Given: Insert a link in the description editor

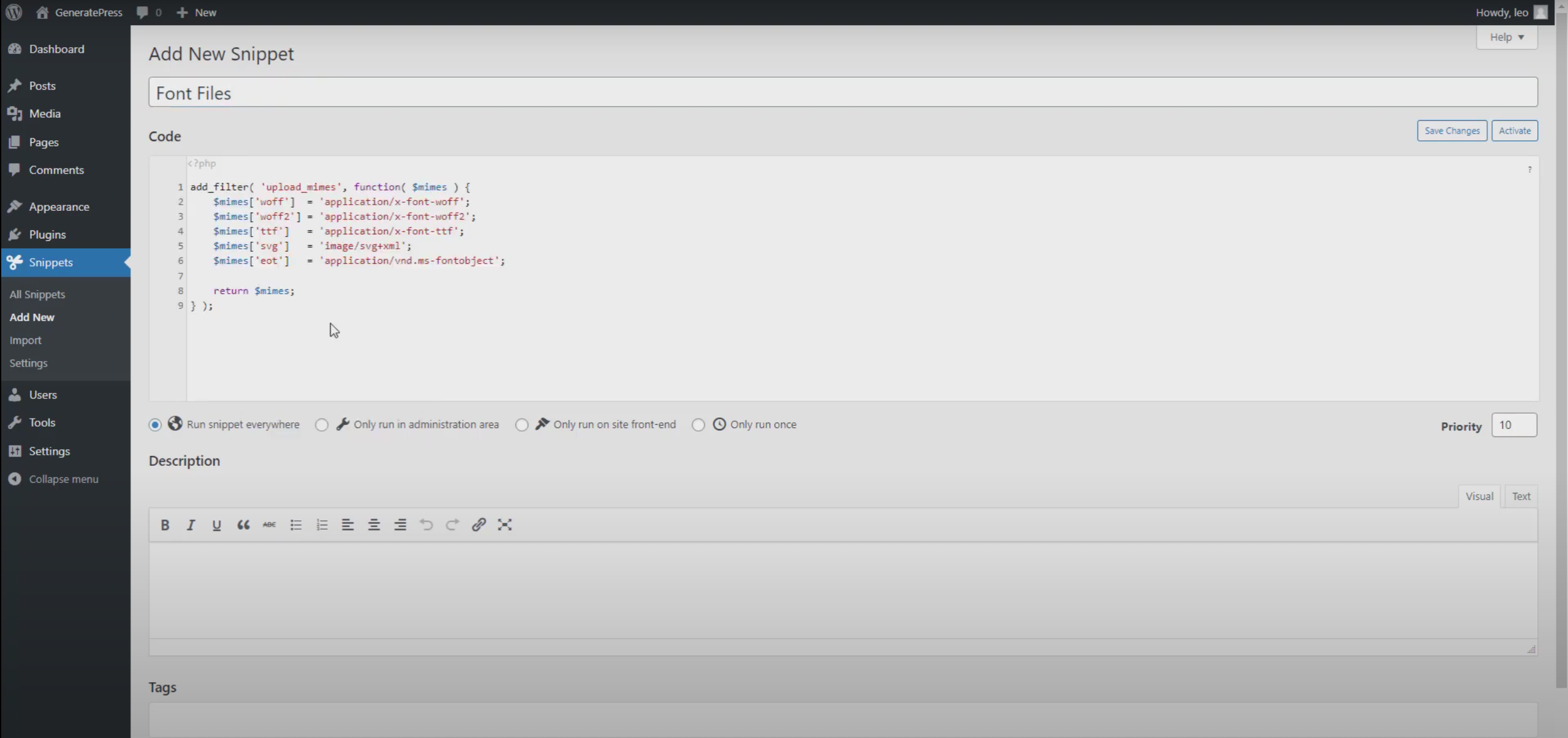Looking at the screenshot, I should tap(478, 525).
